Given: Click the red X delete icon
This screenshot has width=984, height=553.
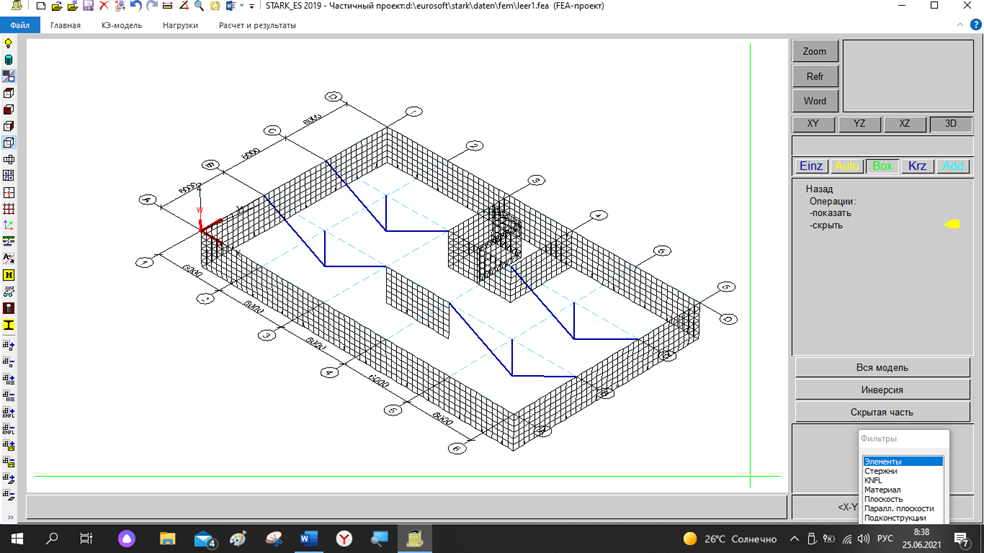Looking at the screenshot, I should tap(104, 6).
